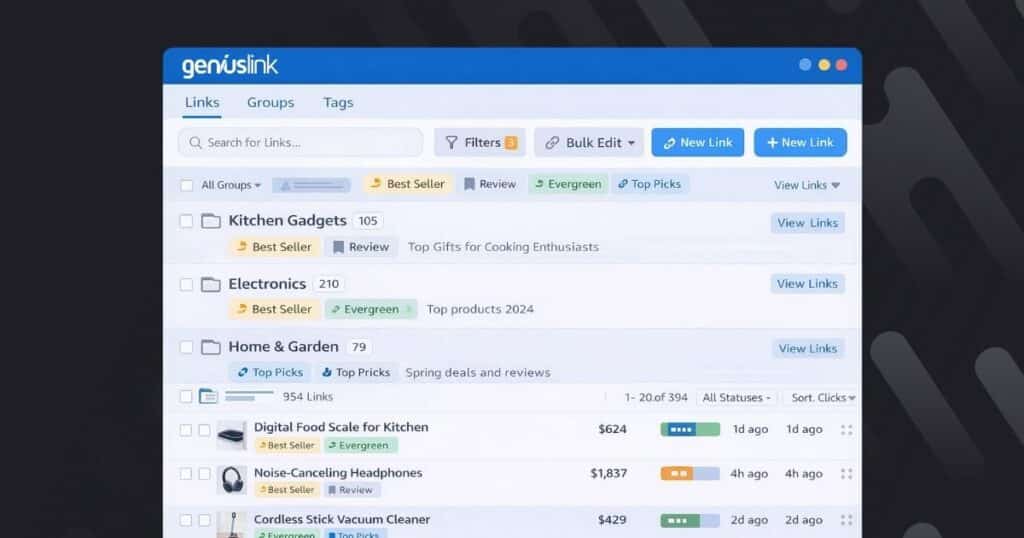Click the list icon beside 954 Links
The image size is (1024, 538).
click(x=208, y=397)
